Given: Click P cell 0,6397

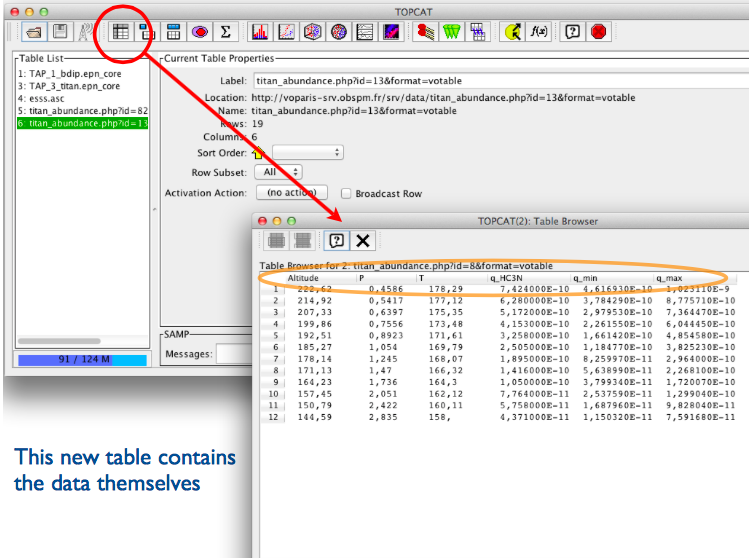Looking at the screenshot, I should click(x=386, y=312).
